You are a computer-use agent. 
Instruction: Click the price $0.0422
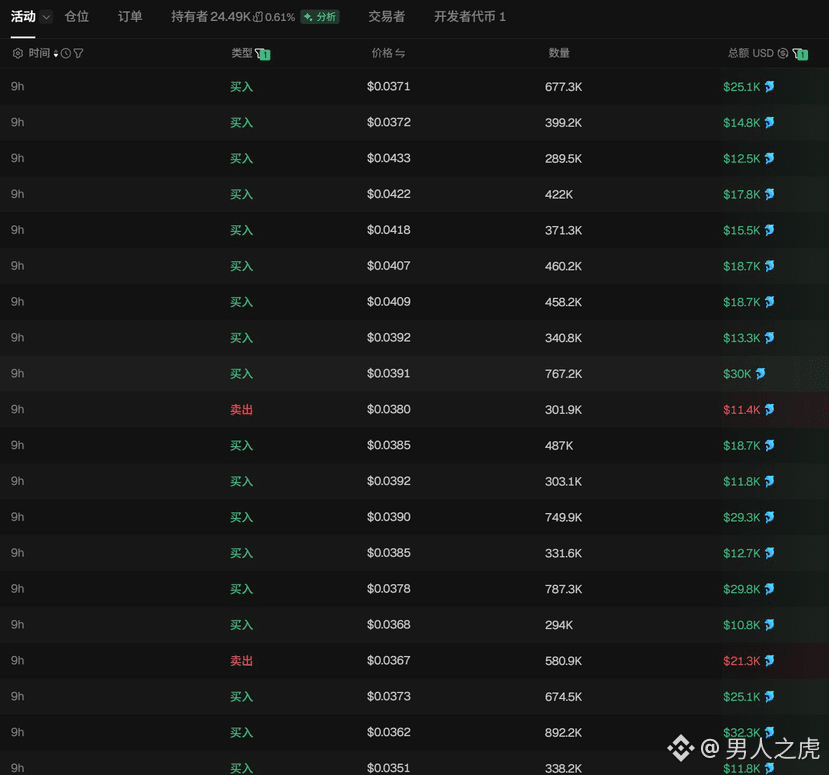tap(389, 194)
